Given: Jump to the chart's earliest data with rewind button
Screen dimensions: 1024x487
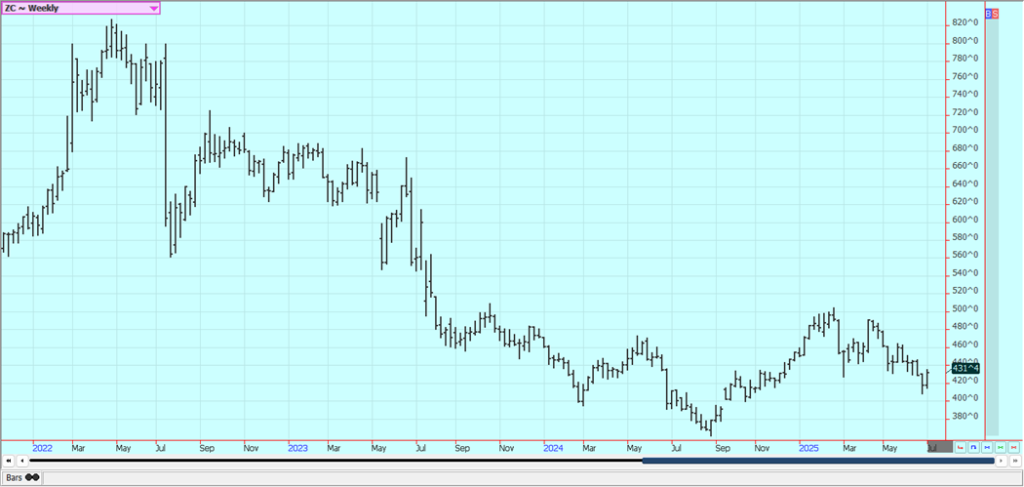Looking at the screenshot, I should pos(8,461).
